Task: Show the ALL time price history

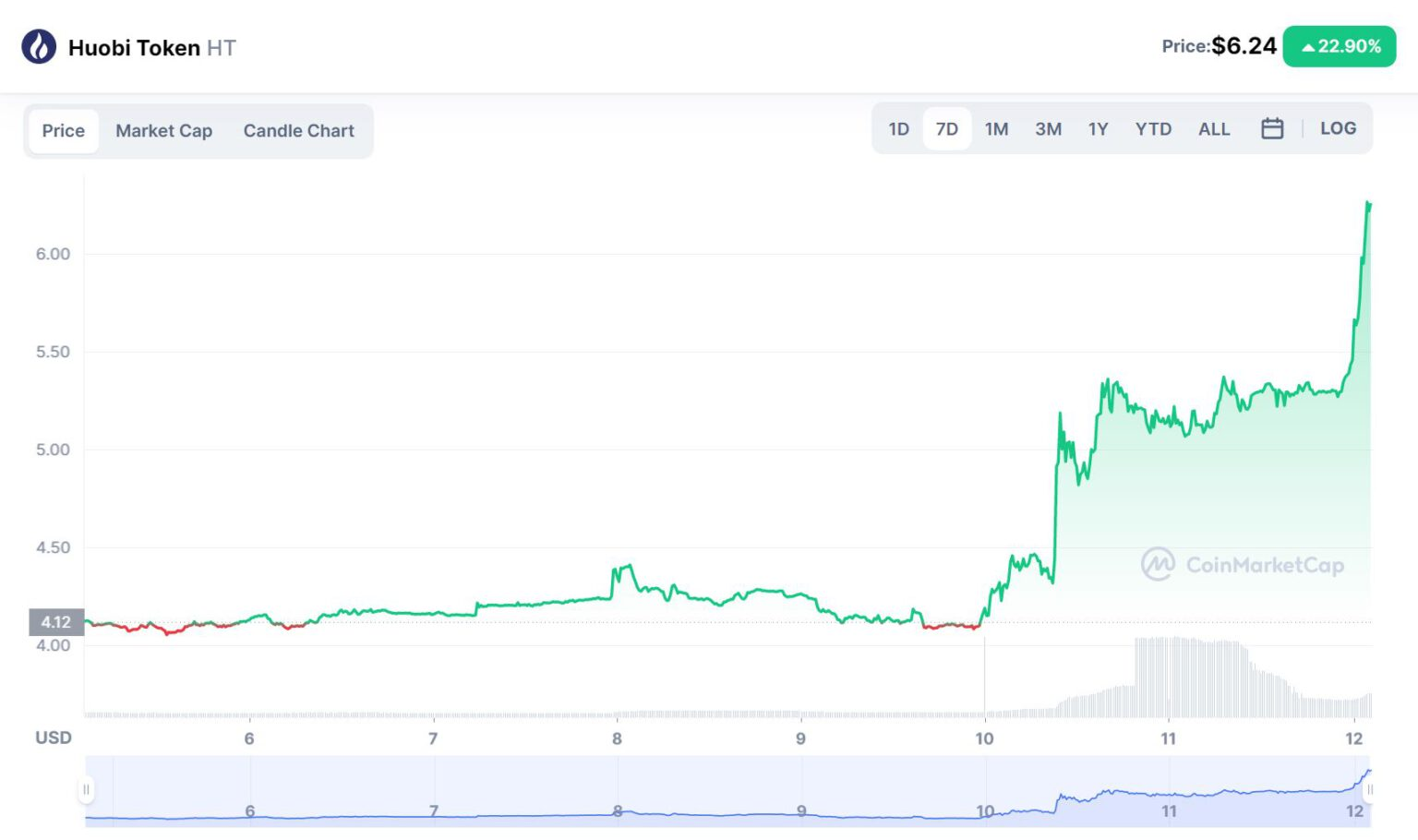Action: 1214,129
